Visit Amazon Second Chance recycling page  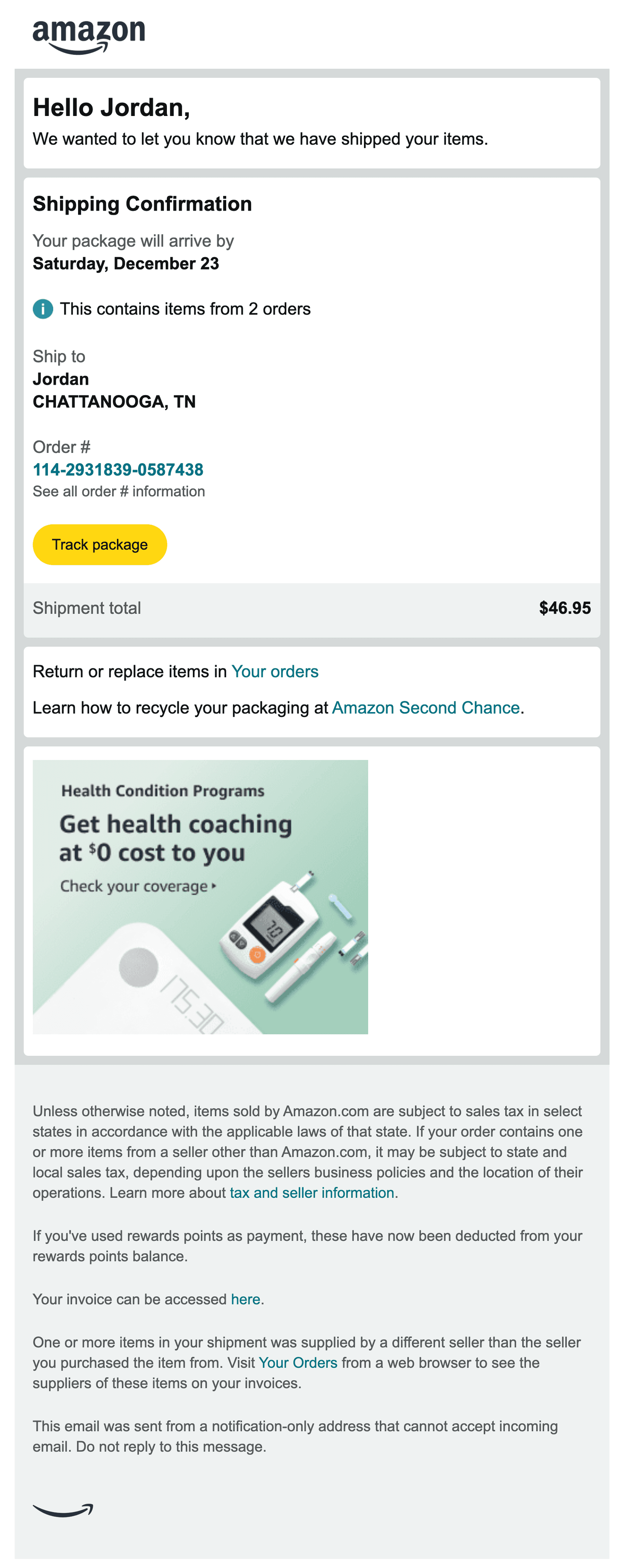(x=426, y=707)
